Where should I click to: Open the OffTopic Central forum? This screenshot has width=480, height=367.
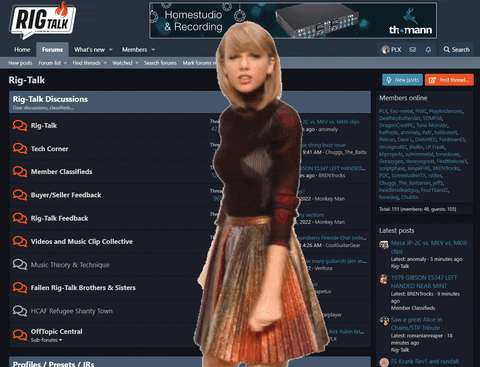tap(56, 331)
